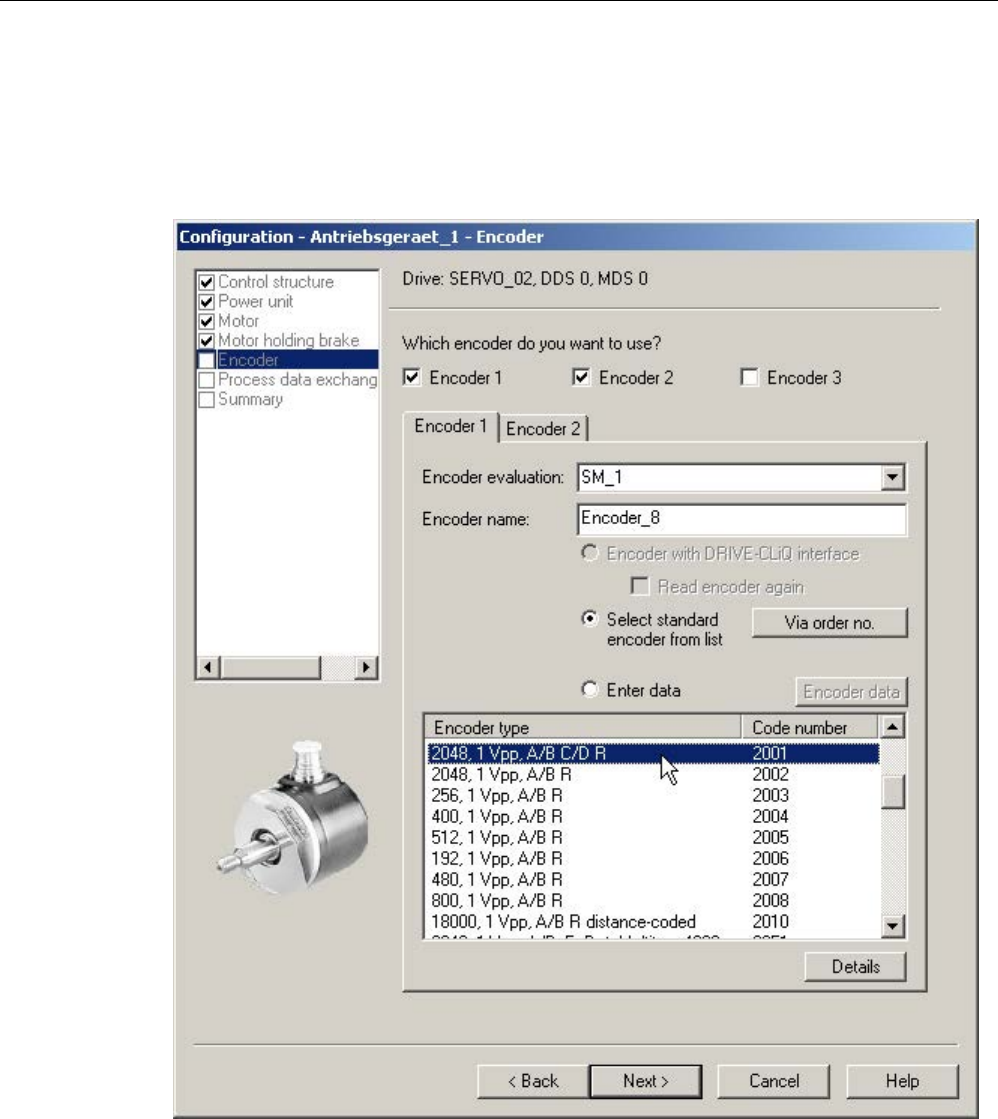
Task: Sort by the Encoder type column header
Action: 583,727
